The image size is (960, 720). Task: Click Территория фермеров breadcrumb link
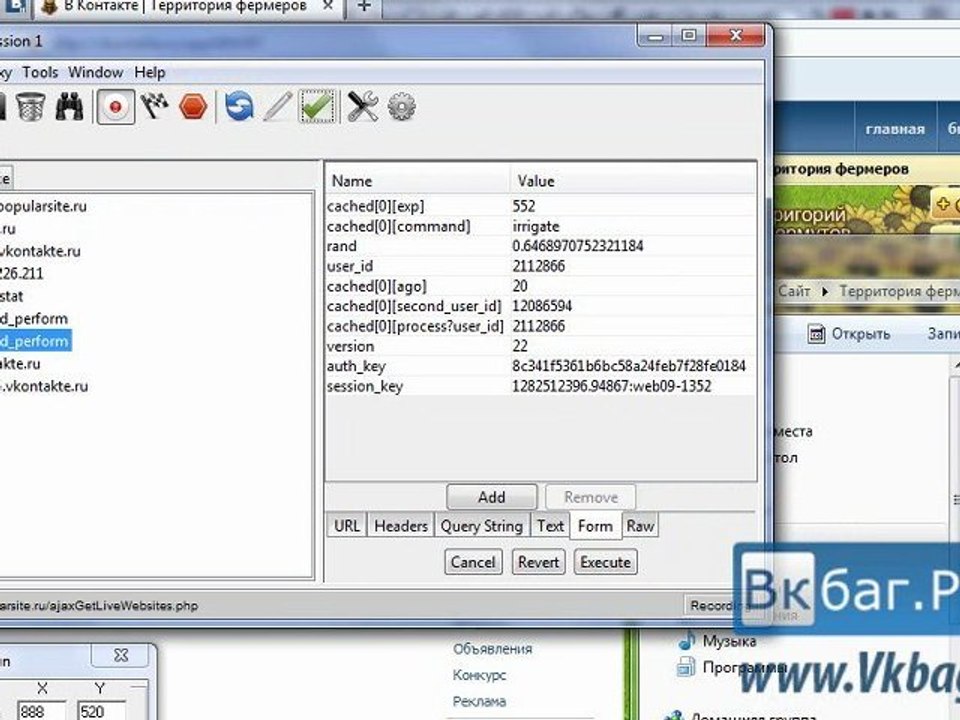[x=899, y=291]
